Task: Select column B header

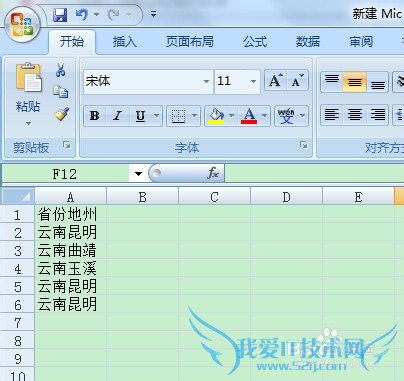Action: (143, 197)
